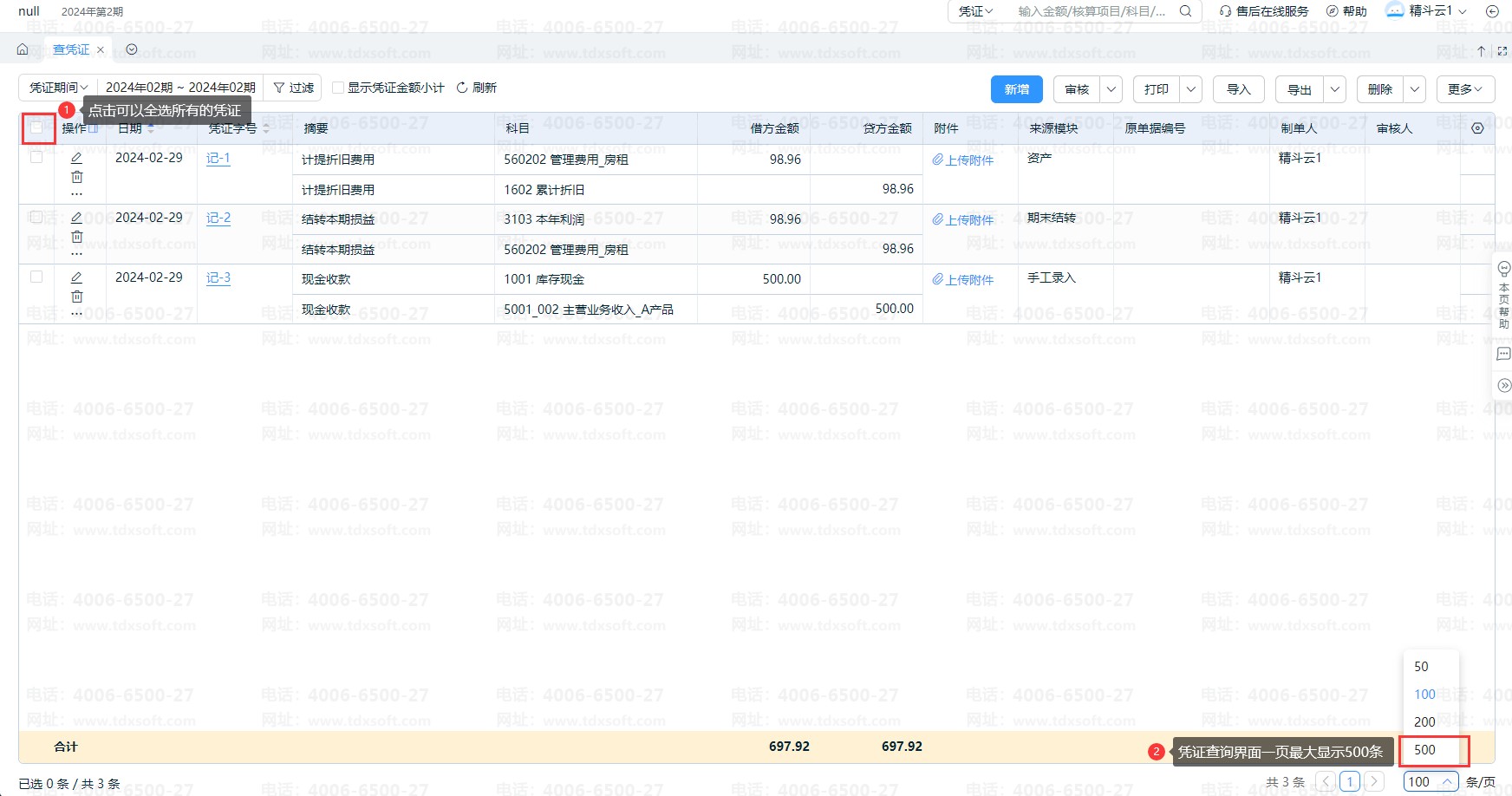Click the home icon tab
The width and height of the screenshot is (1512, 796).
(x=23, y=49)
